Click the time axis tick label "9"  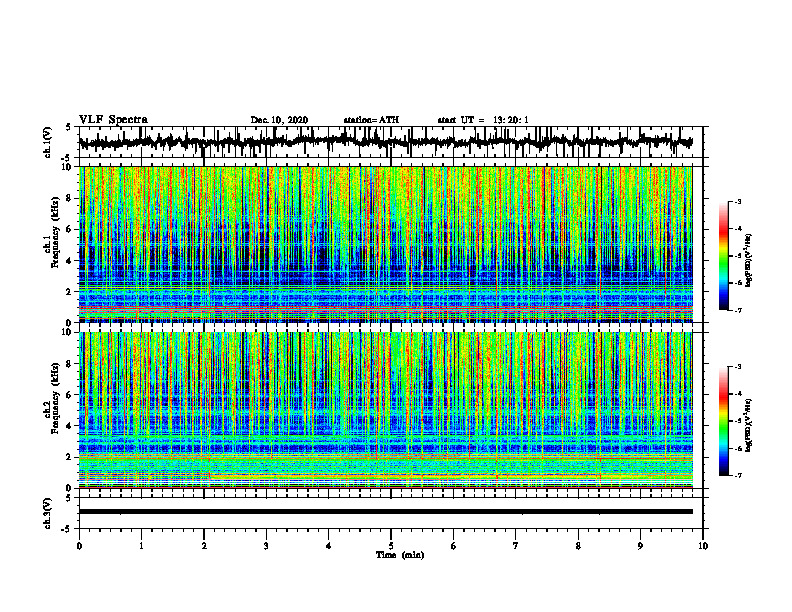pos(640,546)
